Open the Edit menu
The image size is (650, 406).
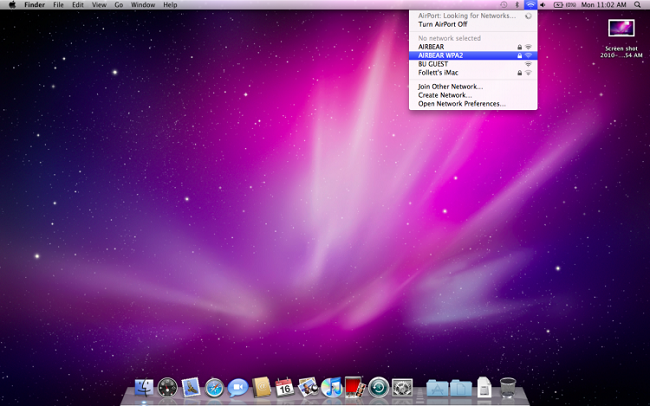click(x=78, y=5)
